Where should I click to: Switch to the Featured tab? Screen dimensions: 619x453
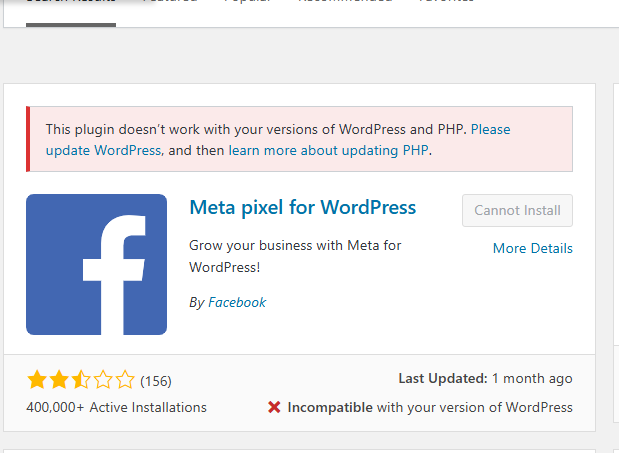click(170, 2)
